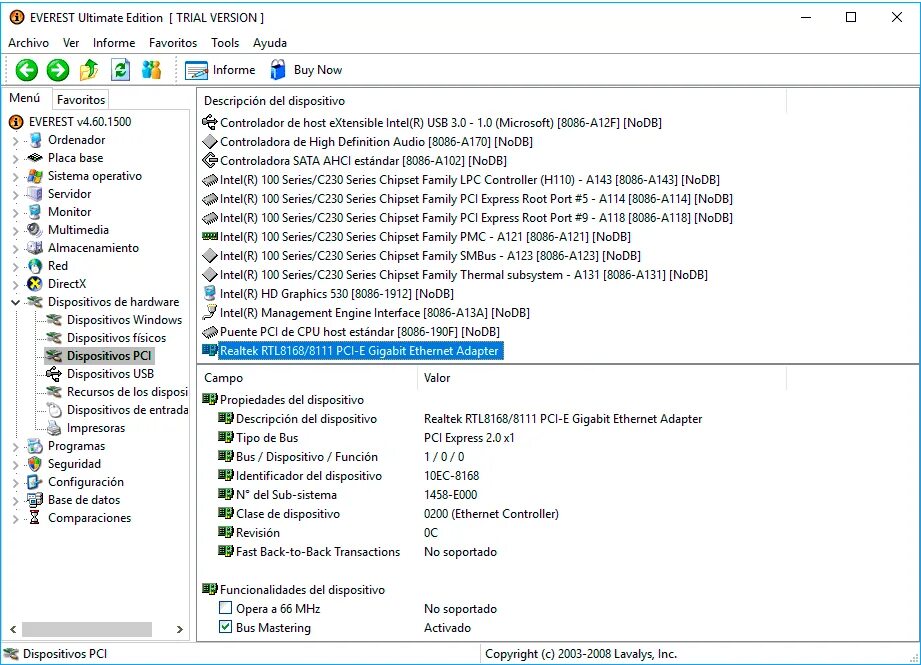Select the Intel Management Engine Interface row

pos(374,313)
